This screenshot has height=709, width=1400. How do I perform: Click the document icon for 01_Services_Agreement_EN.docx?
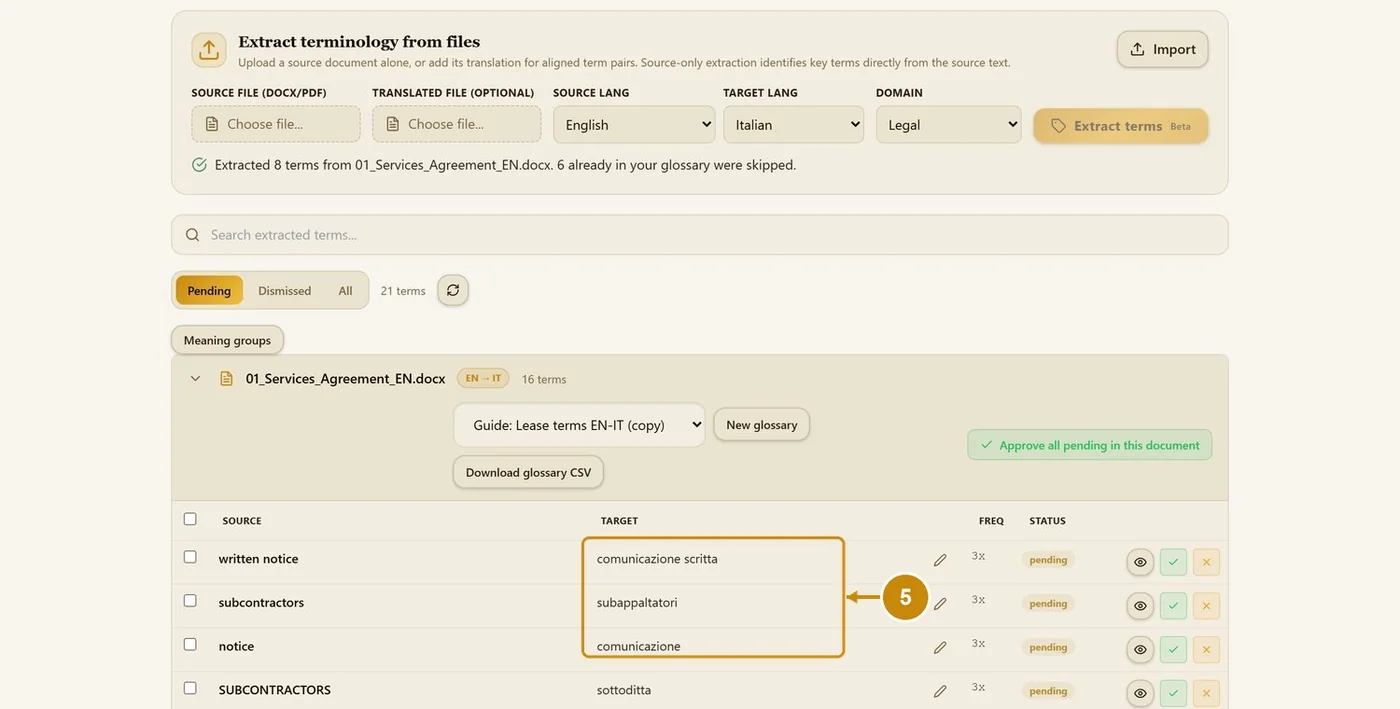[x=226, y=379]
